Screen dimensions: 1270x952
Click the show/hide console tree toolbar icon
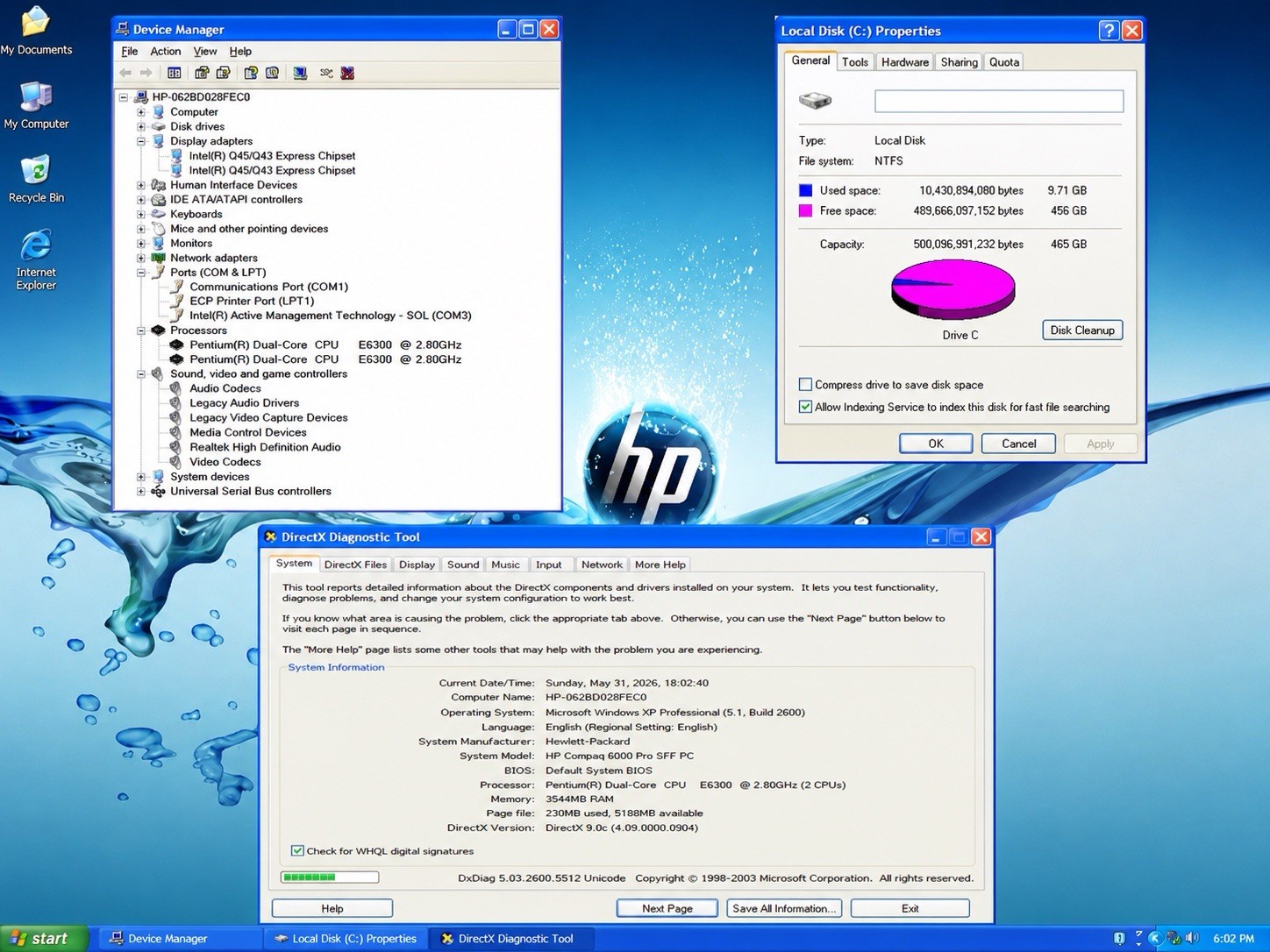[x=174, y=73]
